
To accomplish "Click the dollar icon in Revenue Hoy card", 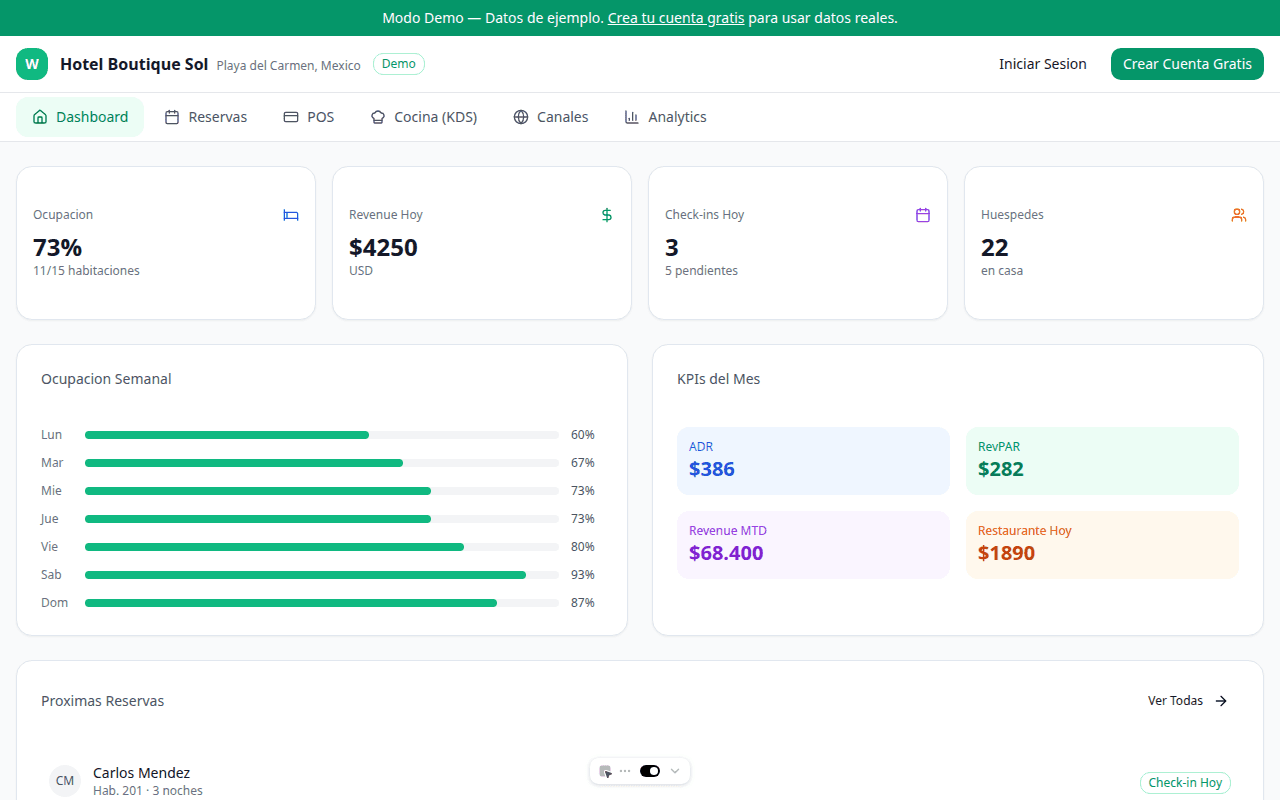I will tap(607, 215).
